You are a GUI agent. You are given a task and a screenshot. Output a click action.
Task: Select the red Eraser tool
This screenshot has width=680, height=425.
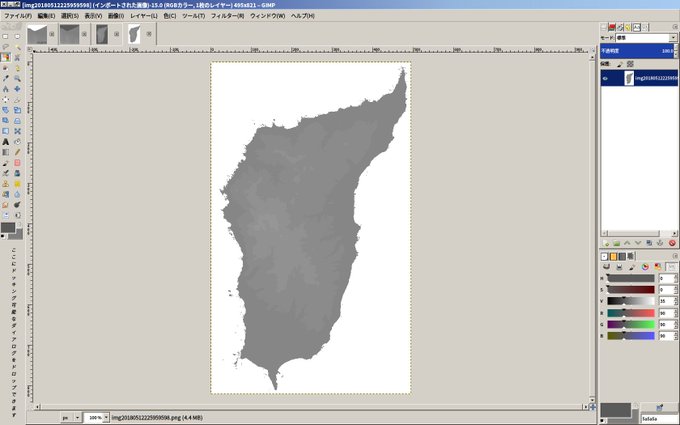pyautogui.click(x=17, y=163)
